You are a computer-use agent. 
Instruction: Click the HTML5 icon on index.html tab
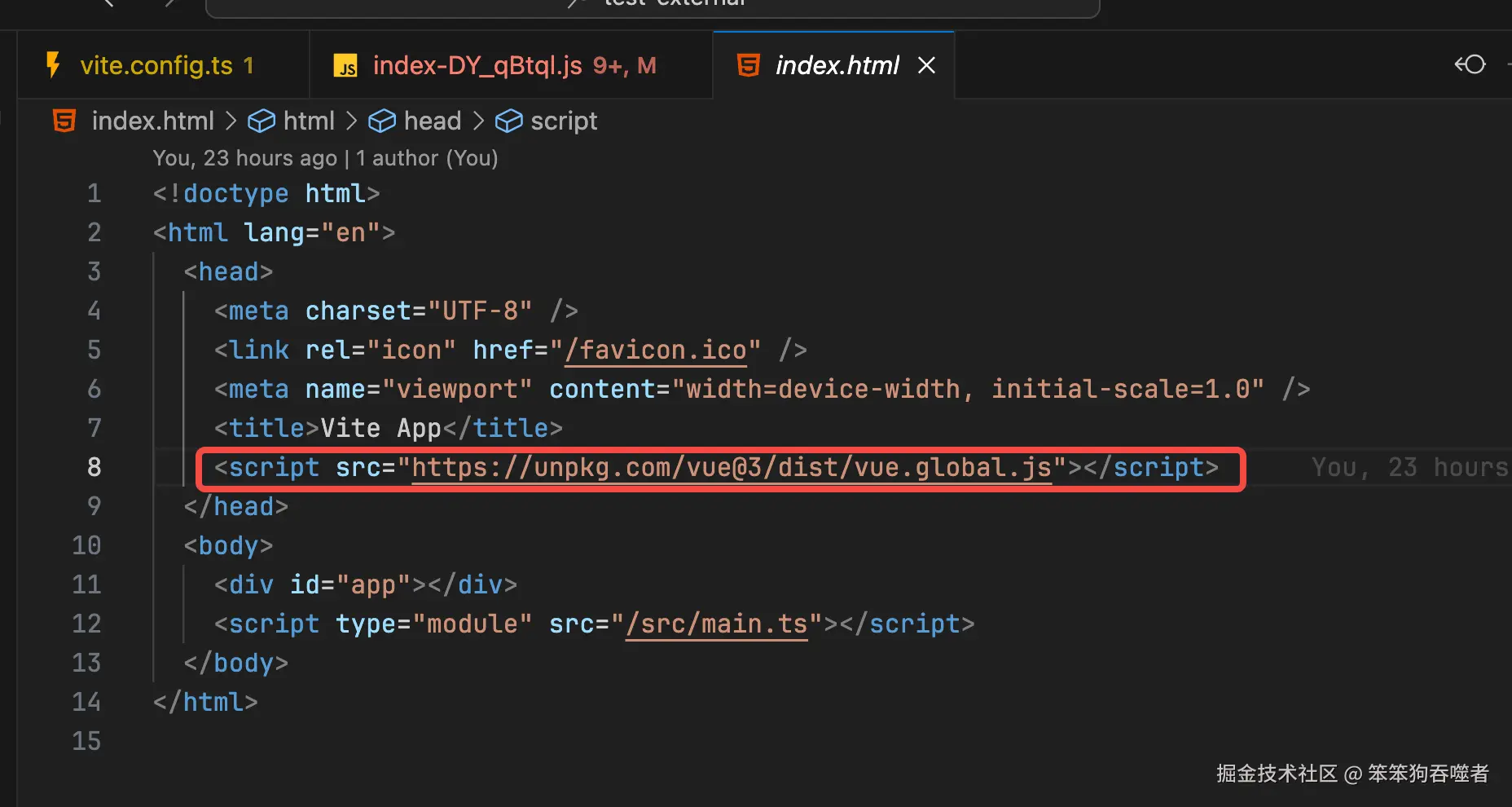[x=748, y=65]
